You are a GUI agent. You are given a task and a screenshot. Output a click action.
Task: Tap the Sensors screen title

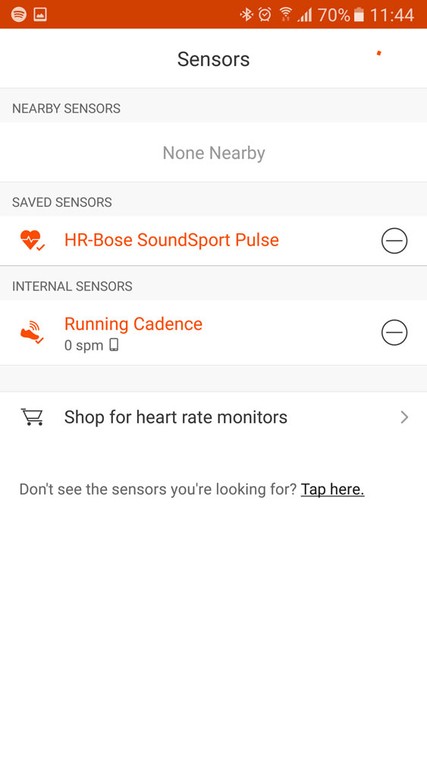213,59
